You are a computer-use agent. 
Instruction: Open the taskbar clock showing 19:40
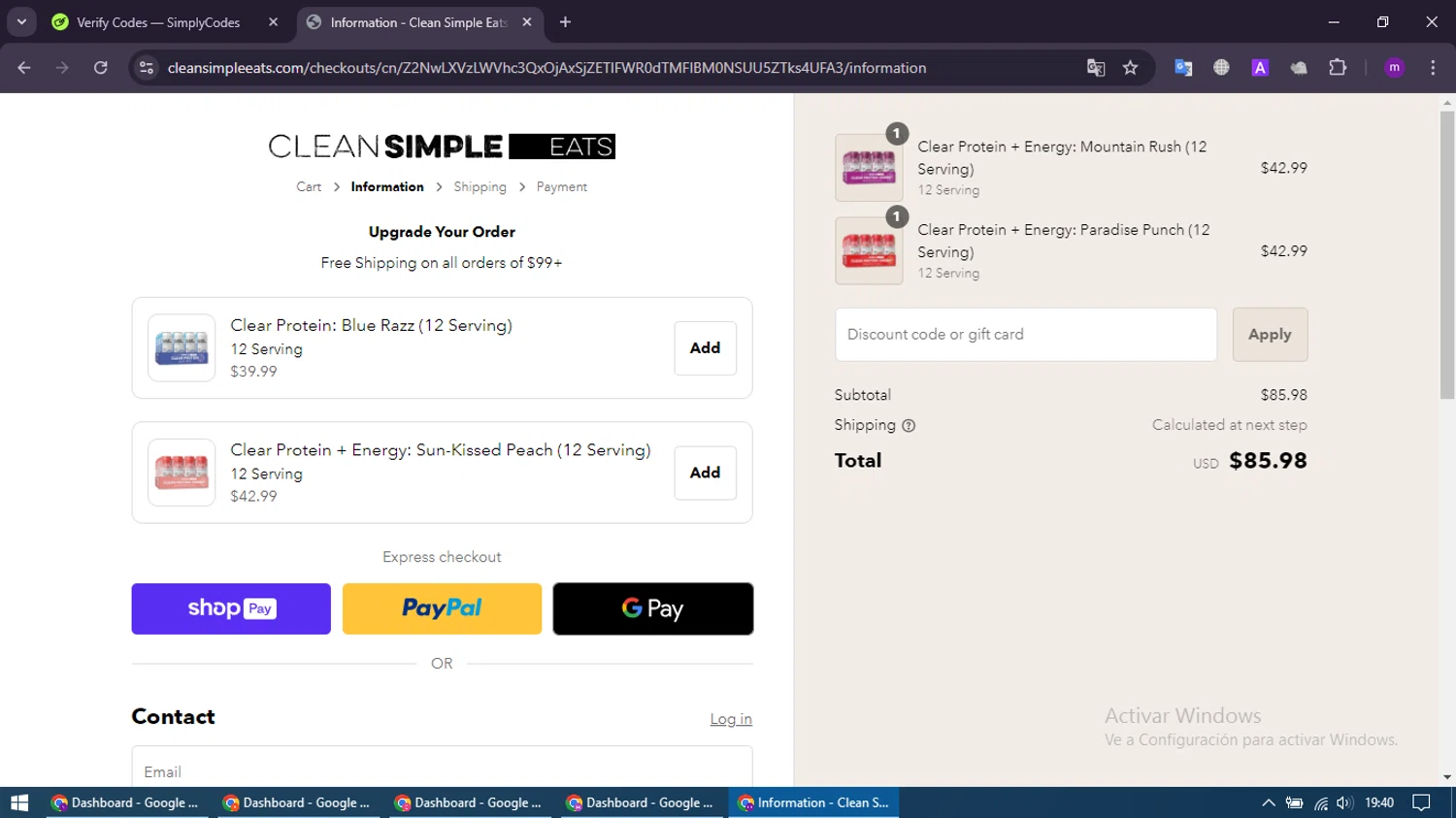1379,802
